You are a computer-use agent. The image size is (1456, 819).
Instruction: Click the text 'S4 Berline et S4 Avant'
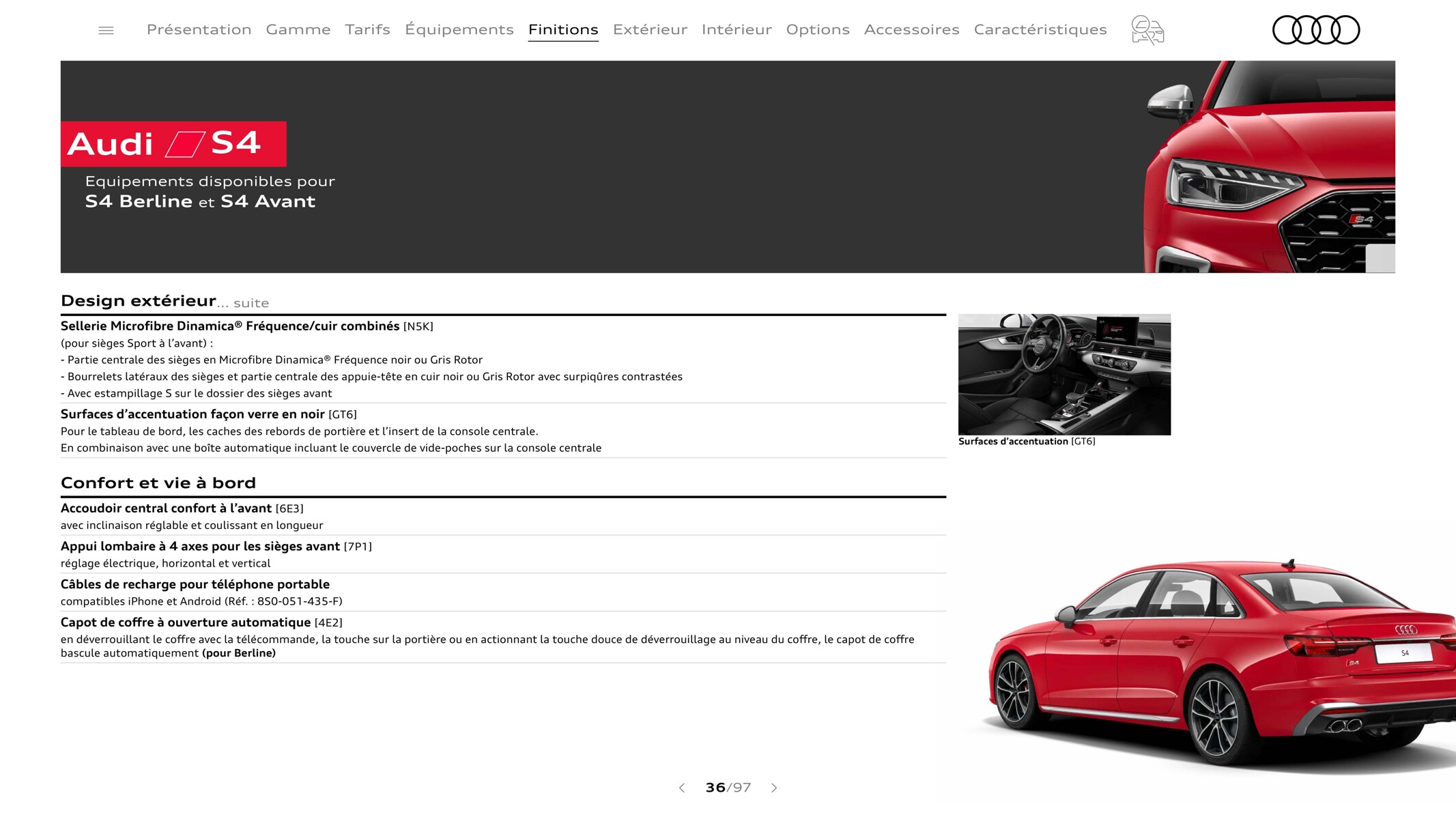(x=200, y=201)
